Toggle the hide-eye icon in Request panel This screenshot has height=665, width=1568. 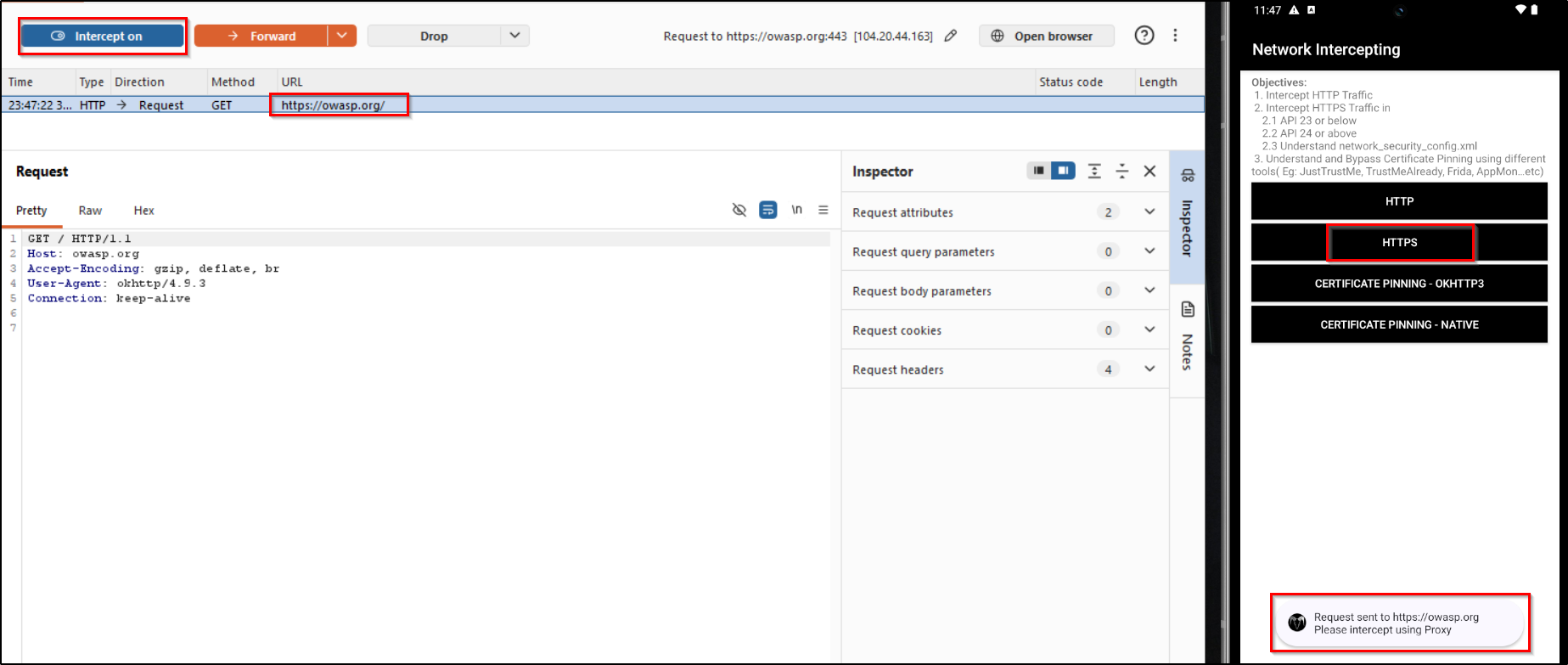coord(739,210)
